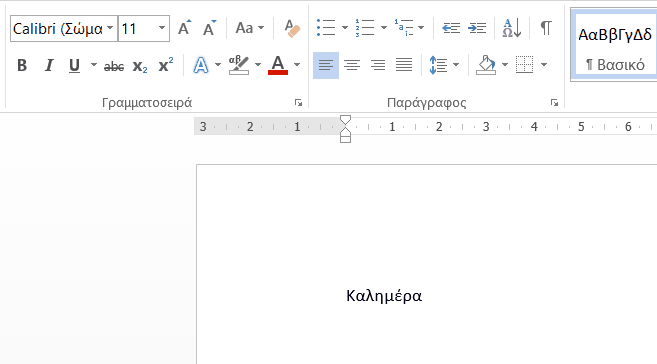
Task: Sort text alphabetically icon
Action: coord(512,28)
